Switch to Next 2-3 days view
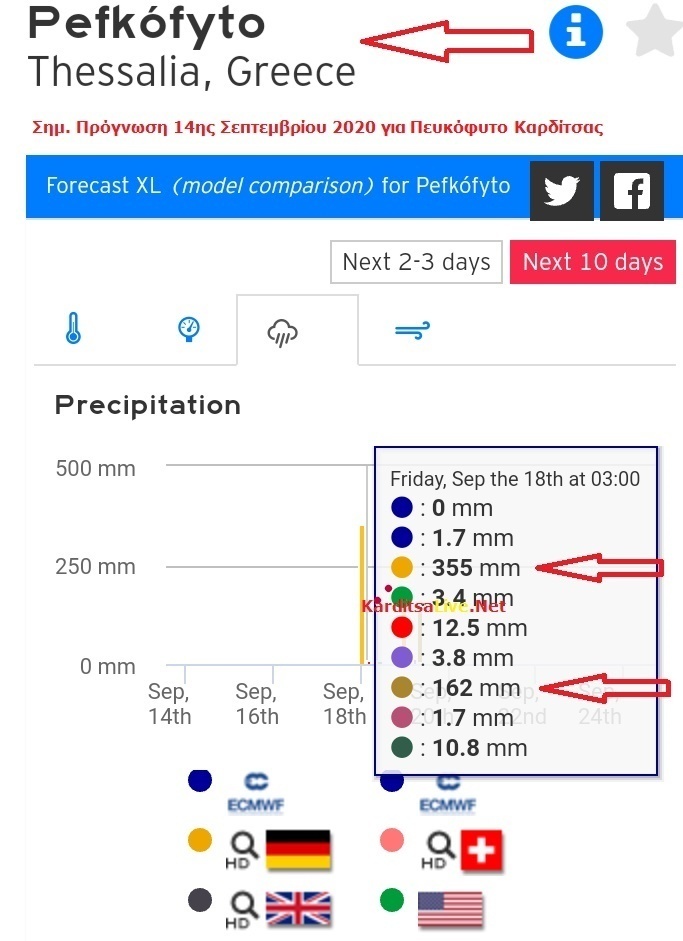 [x=417, y=262]
